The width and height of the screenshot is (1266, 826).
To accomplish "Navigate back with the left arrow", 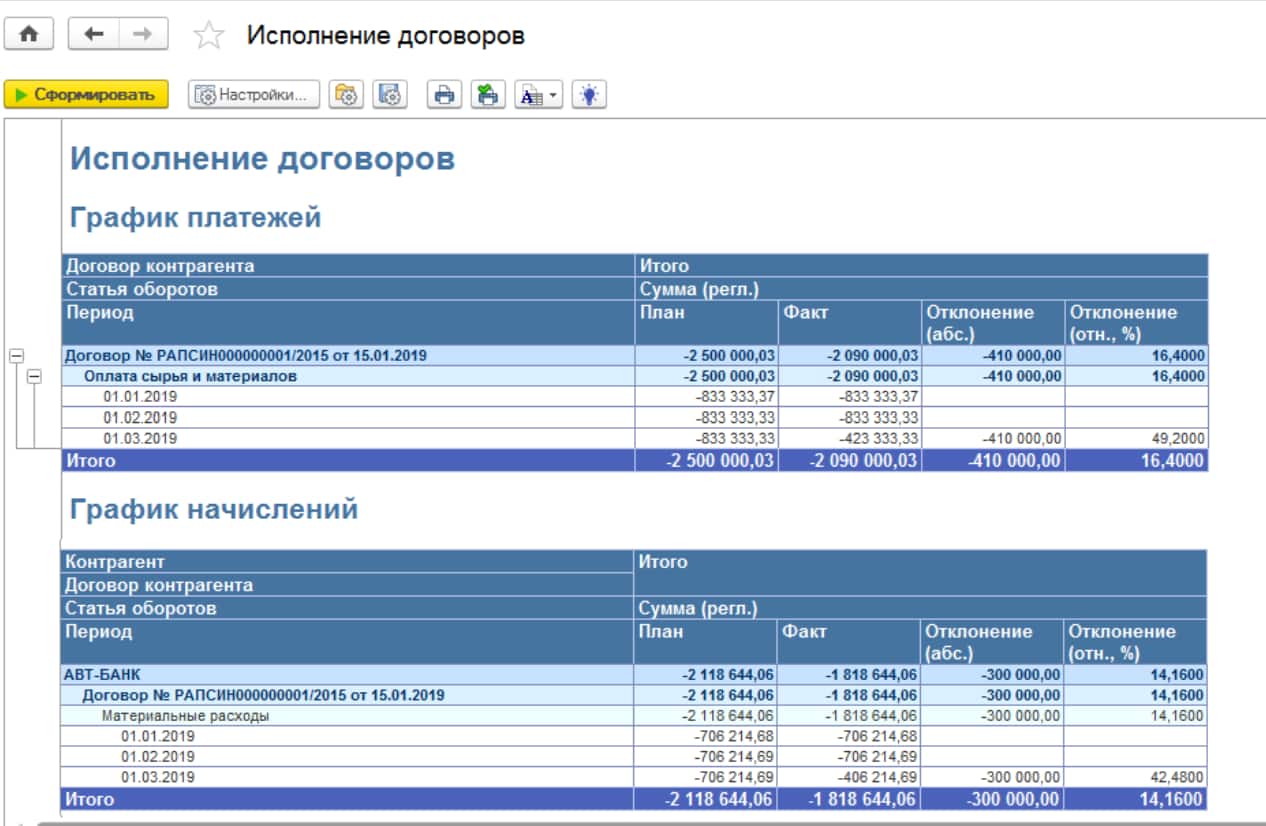I will 93,34.
